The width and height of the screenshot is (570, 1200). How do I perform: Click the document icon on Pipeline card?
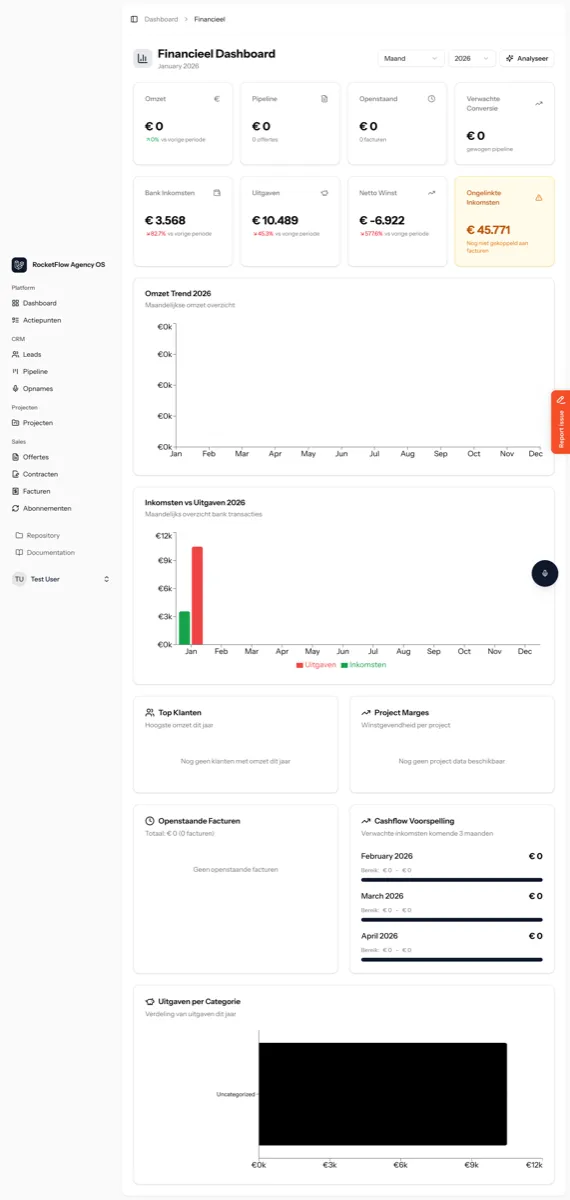(x=324, y=99)
